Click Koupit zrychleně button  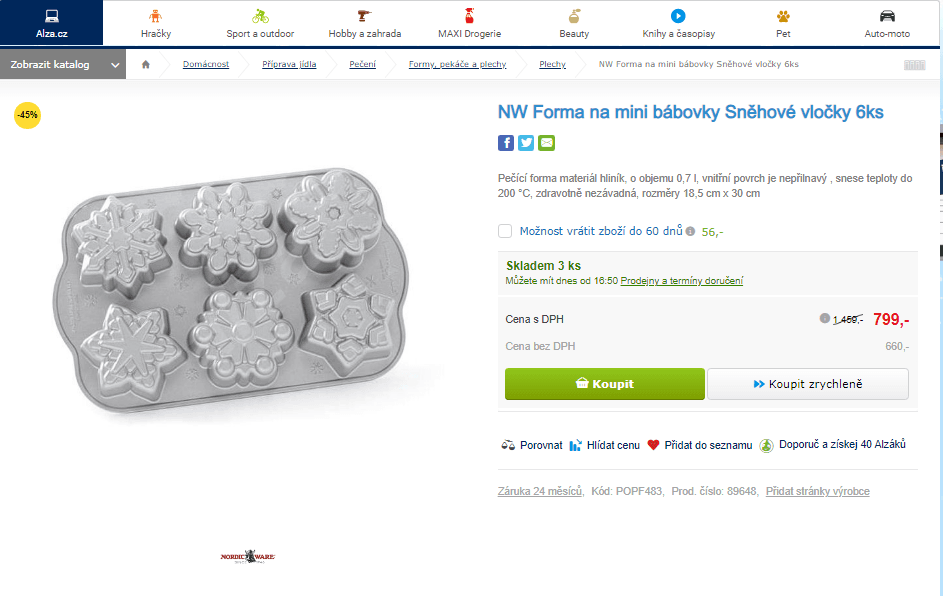pos(808,383)
